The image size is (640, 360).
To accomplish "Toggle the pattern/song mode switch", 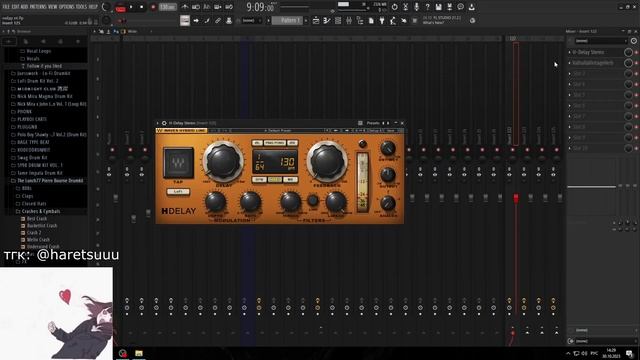I will (120, 7).
